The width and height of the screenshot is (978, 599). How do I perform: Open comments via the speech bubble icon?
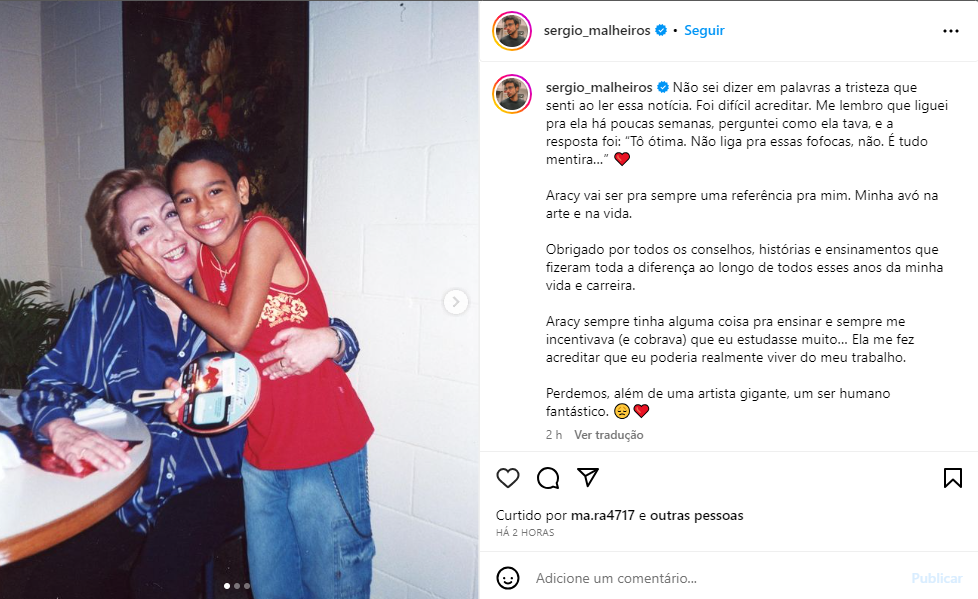(548, 478)
